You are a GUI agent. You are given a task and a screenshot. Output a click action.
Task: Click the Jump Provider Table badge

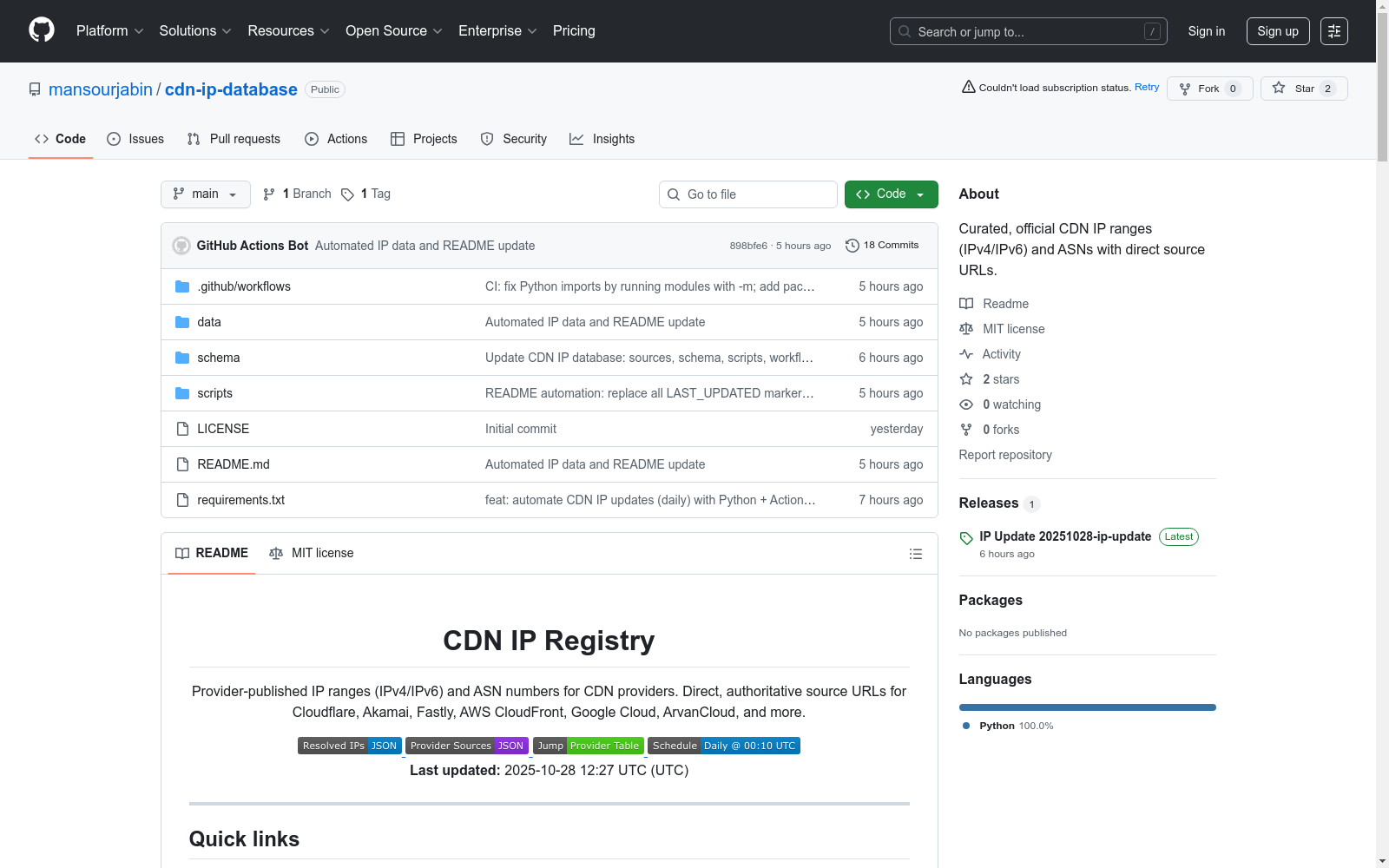point(589,746)
